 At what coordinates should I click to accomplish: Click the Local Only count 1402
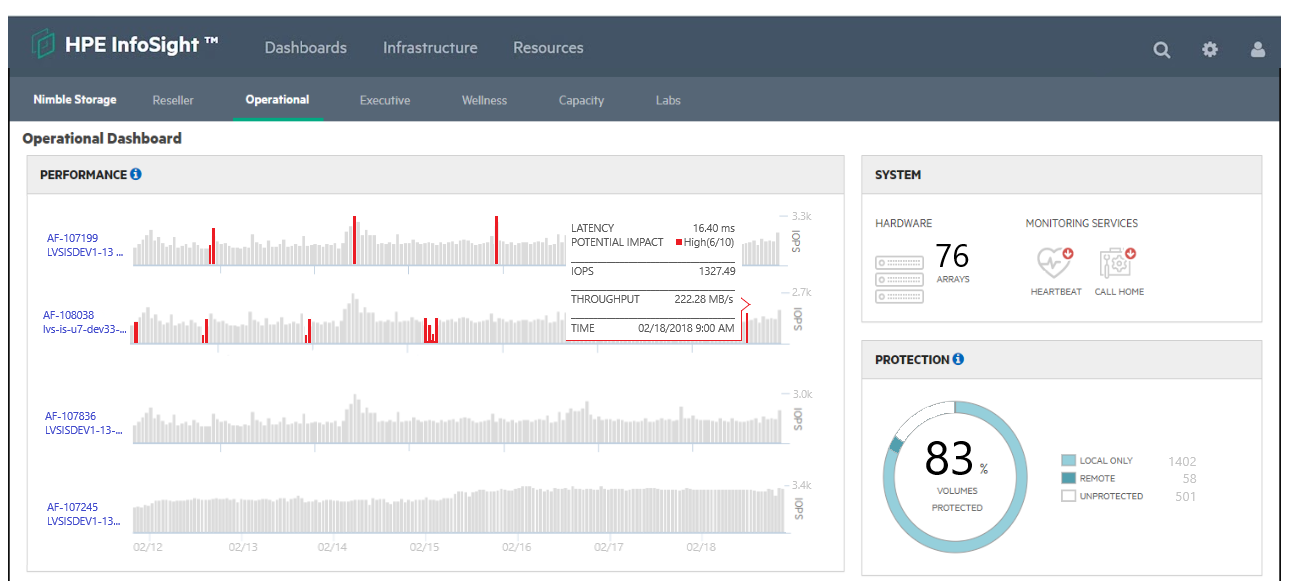(x=1182, y=461)
